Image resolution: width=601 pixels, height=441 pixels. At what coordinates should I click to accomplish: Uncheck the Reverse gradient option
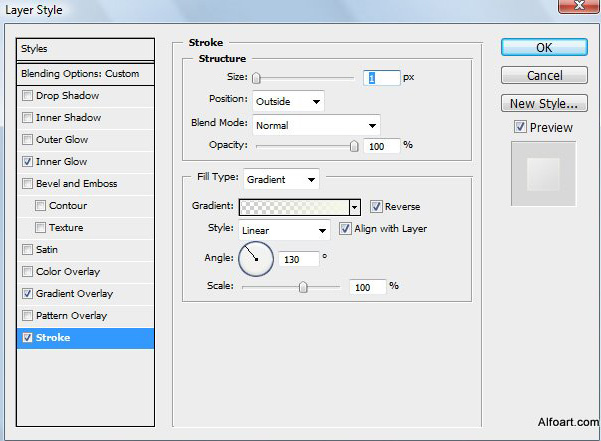pyautogui.click(x=376, y=207)
